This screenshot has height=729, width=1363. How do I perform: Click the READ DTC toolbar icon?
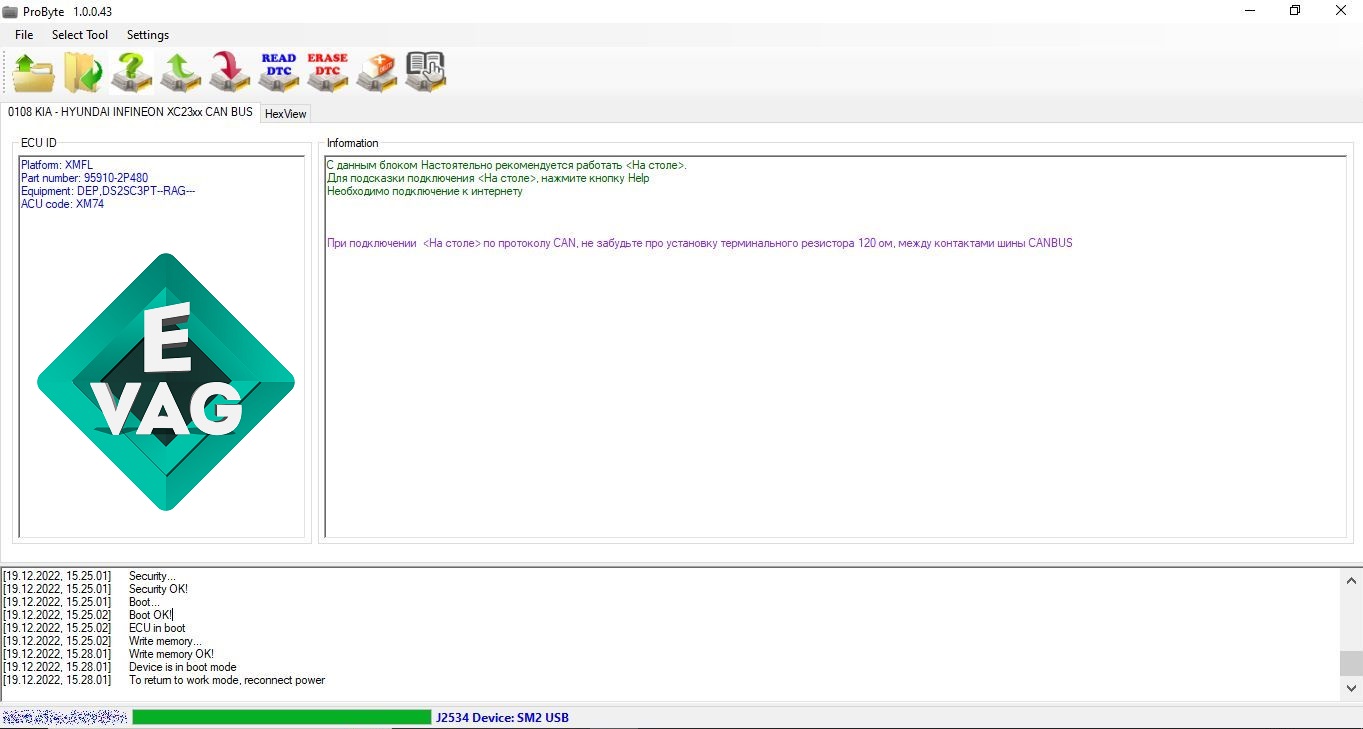point(279,73)
